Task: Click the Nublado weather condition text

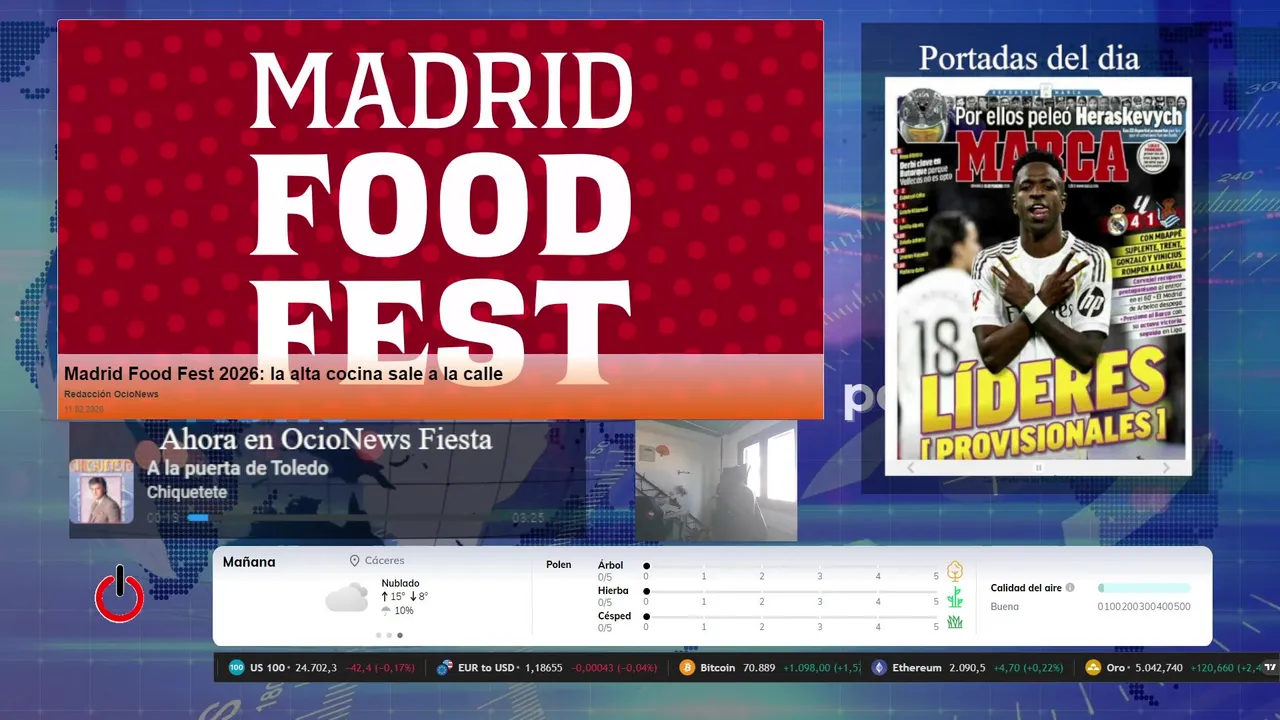Action: pyautogui.click(x=400, y=583)
